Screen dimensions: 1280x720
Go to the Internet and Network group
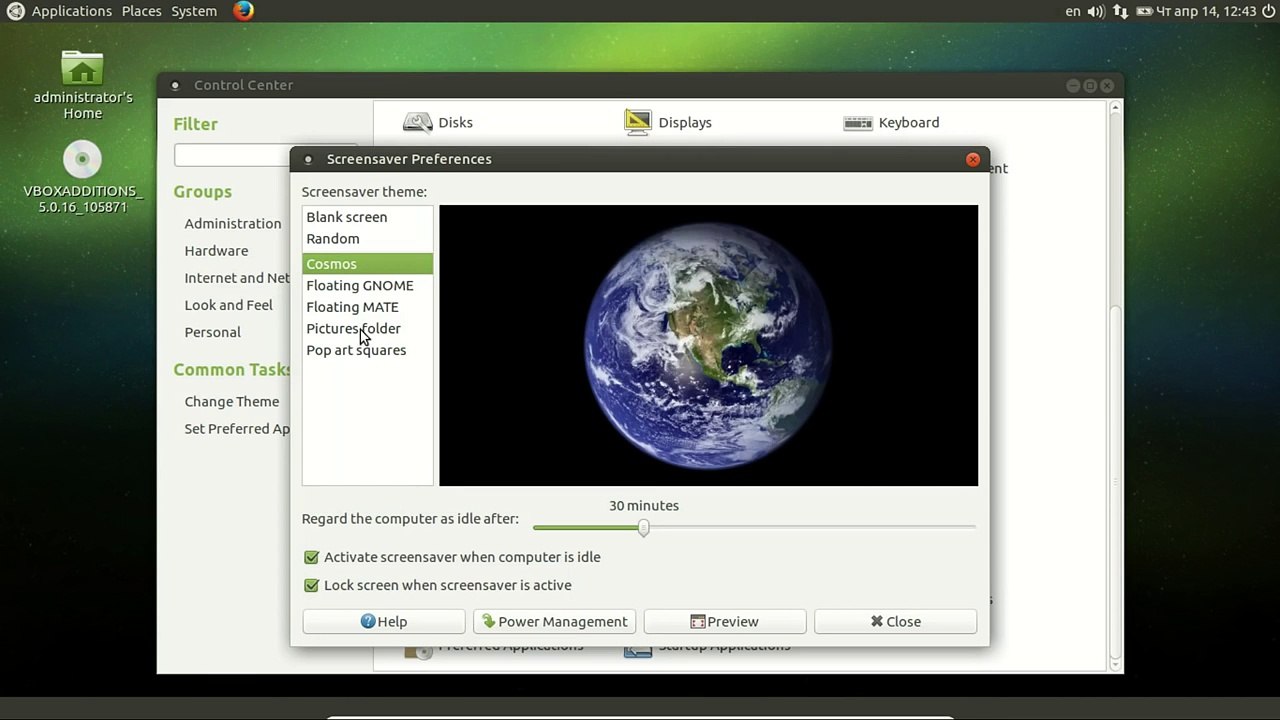point(237,278)
